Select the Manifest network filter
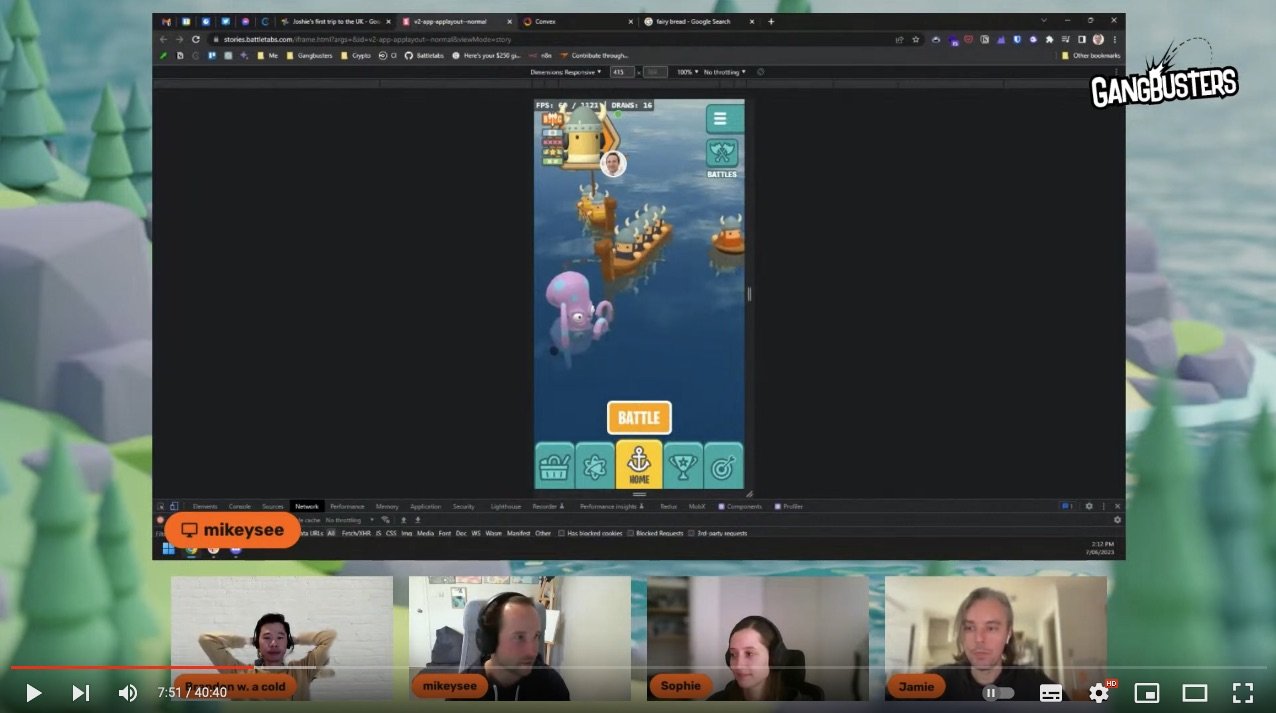 pyautogui.click(x=518, y=533)
